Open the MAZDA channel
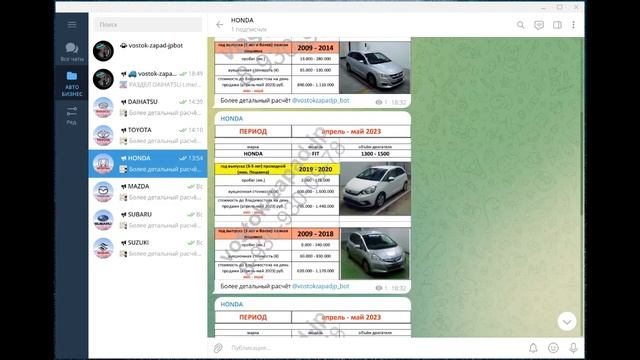The height and width of the screenshot is (360, 640). (x=148, y=192)
